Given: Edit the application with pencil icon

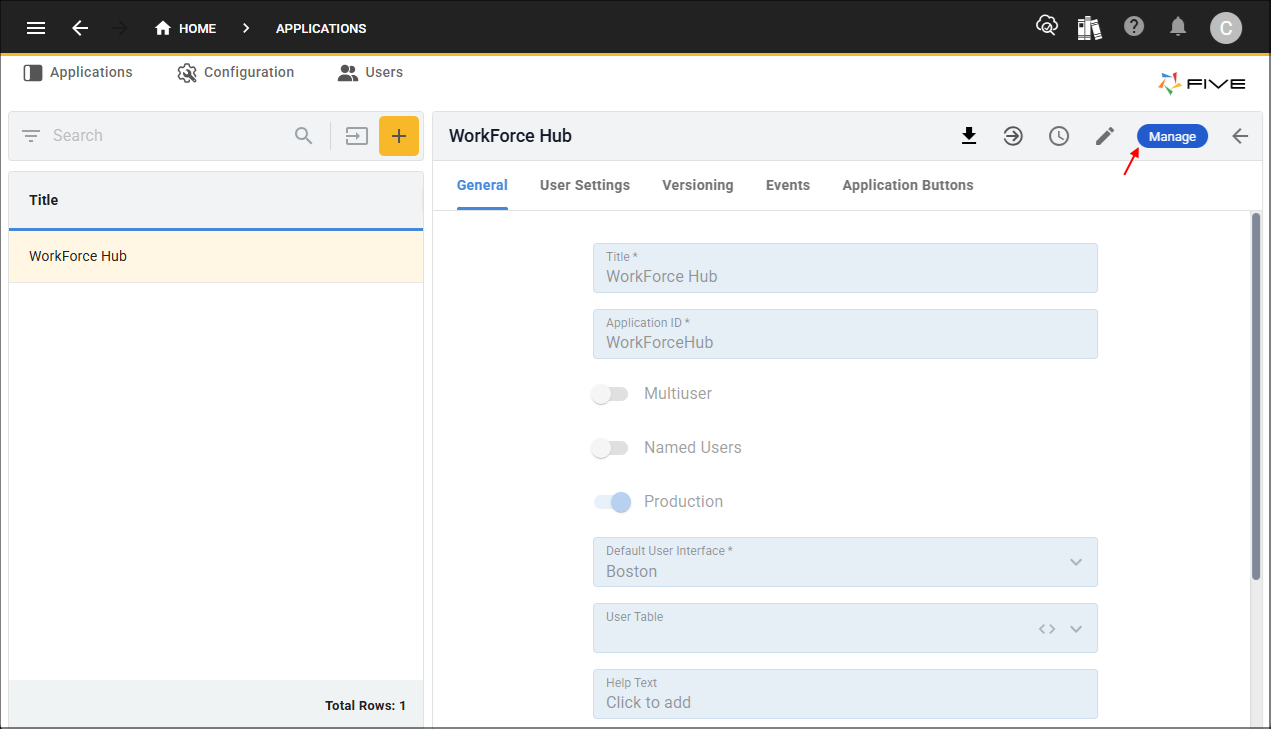Looking at the screenshot, I should click(x=1105, y=136).
